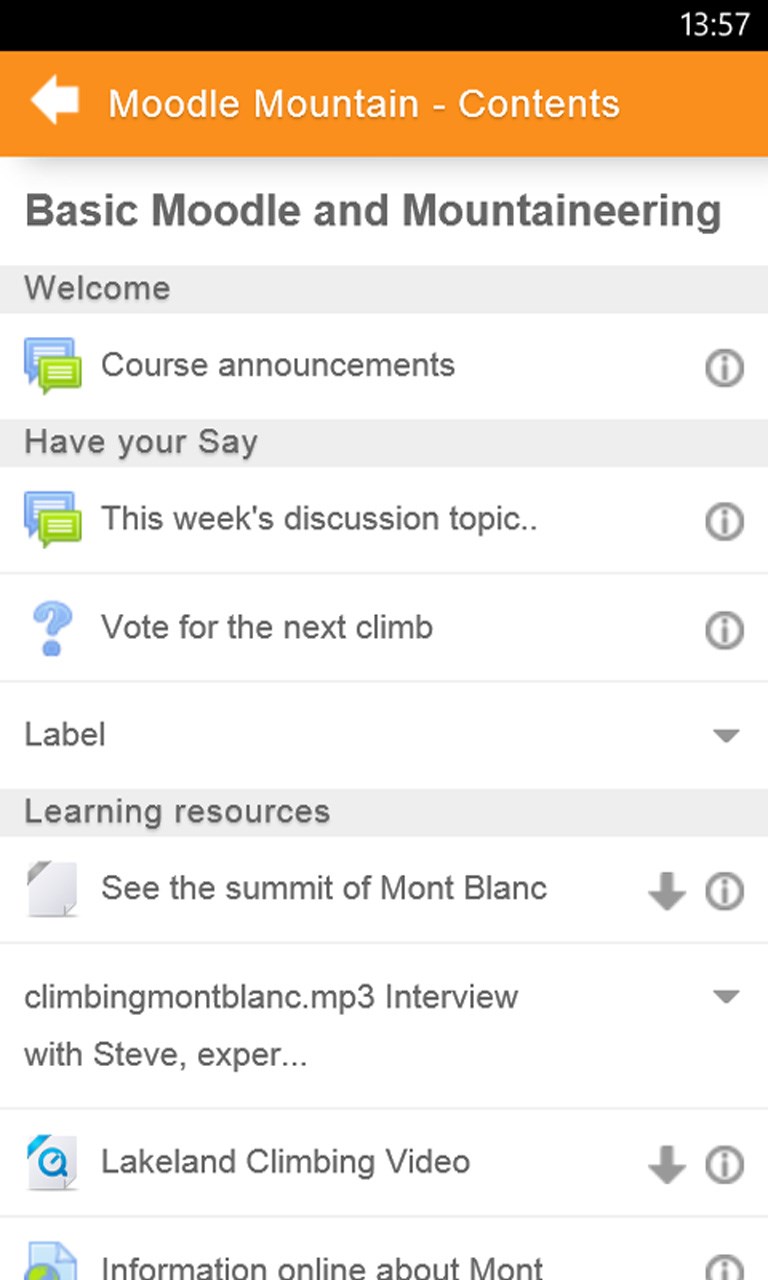Download the Lakeland Climbing Video

[x=666, y=1164]
